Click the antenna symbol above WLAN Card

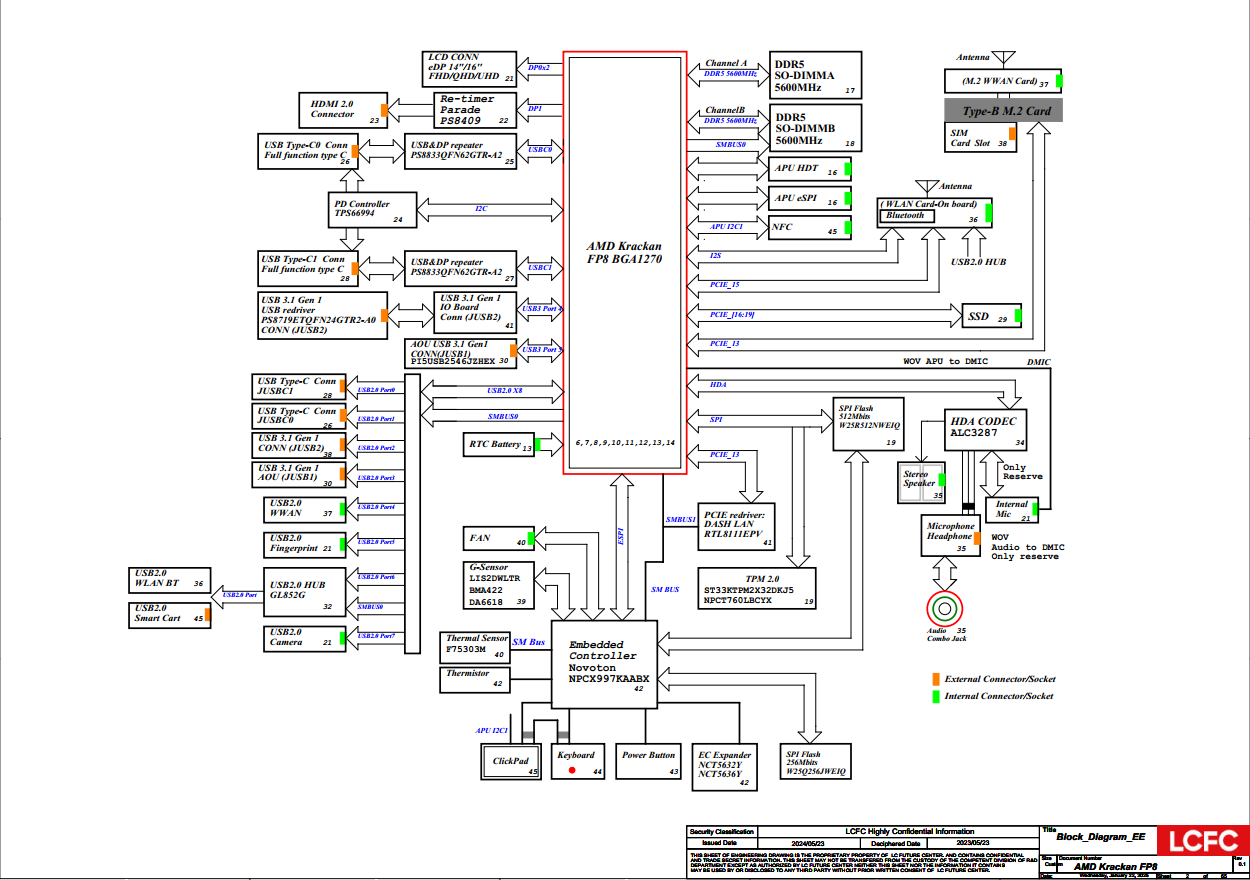(928, 188)
